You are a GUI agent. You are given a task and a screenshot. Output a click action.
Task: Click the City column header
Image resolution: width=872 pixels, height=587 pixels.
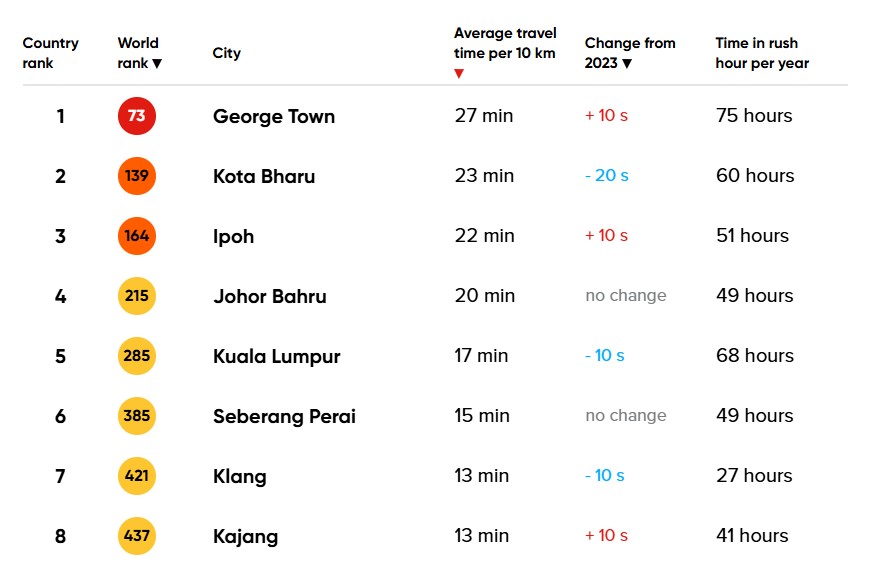pos(227,53)
